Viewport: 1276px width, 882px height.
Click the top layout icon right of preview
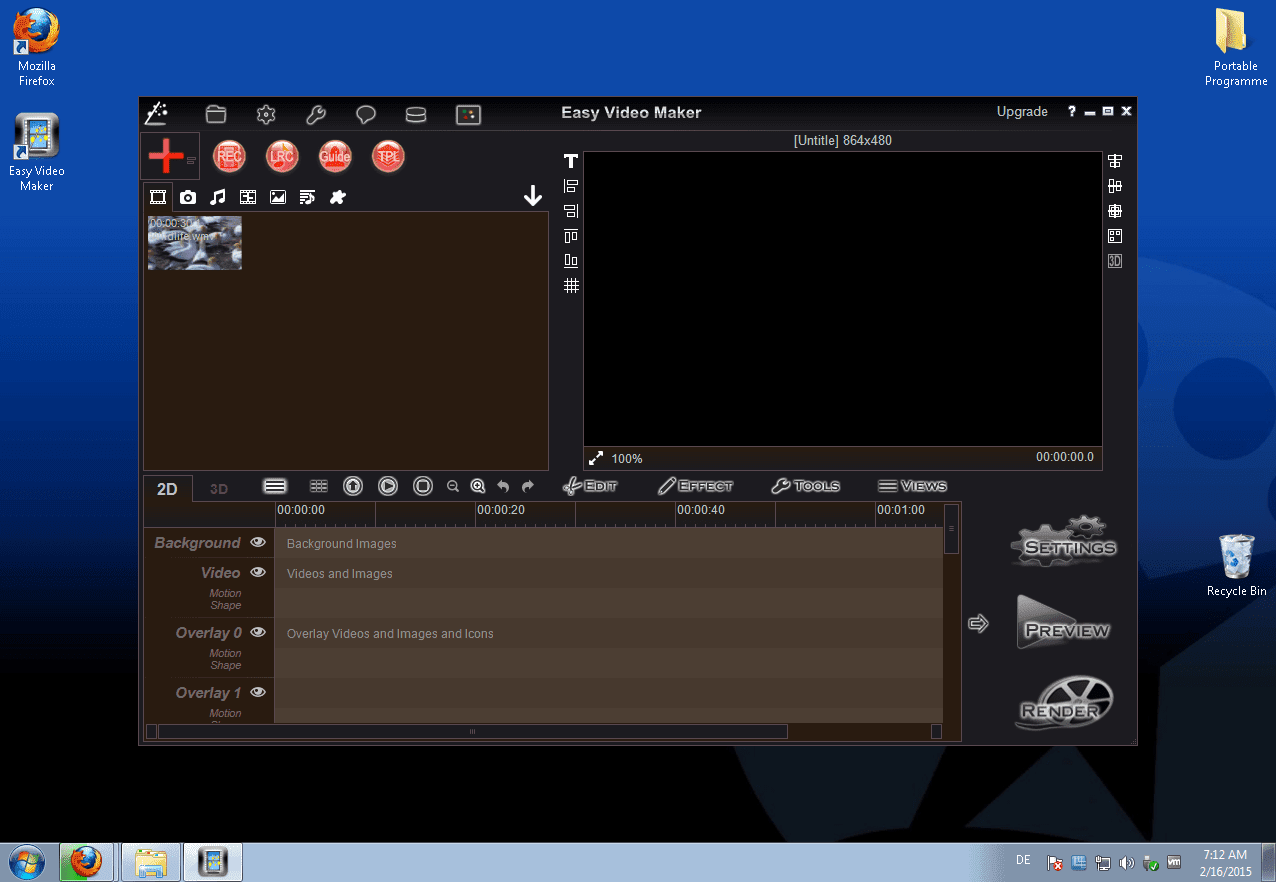tap(1115, 161)
